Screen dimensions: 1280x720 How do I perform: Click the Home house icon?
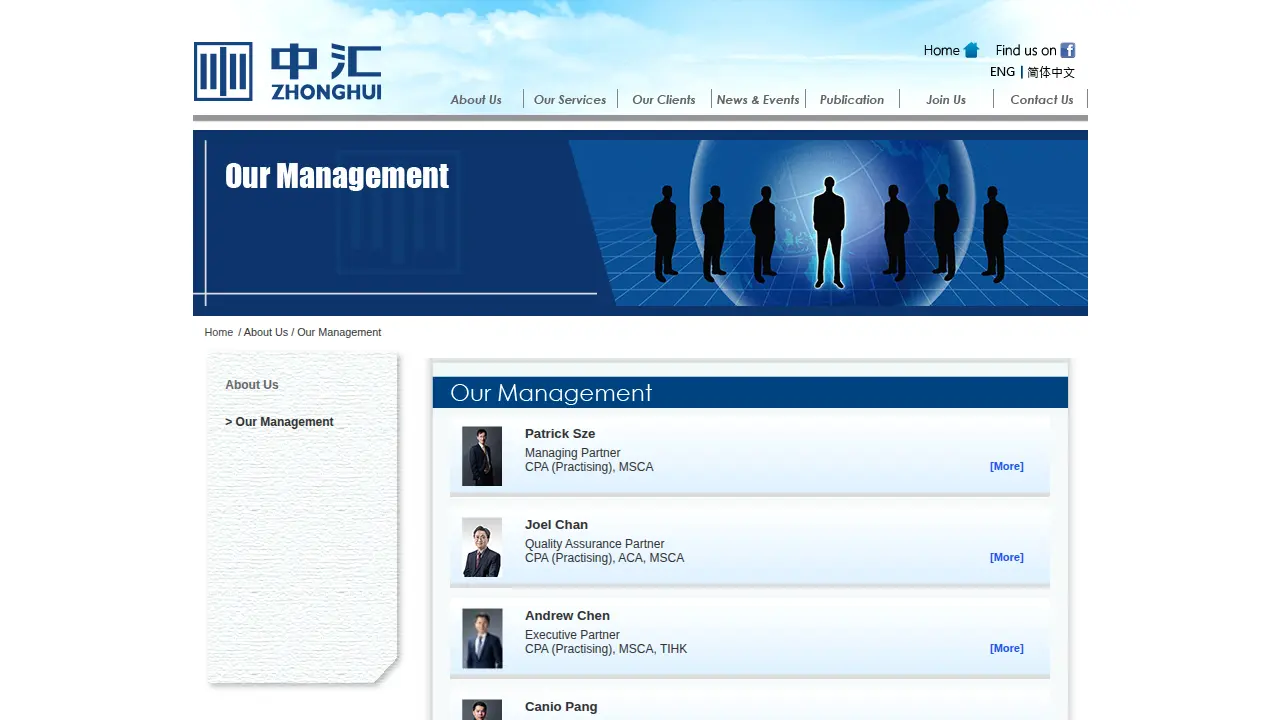pos(971,50)
